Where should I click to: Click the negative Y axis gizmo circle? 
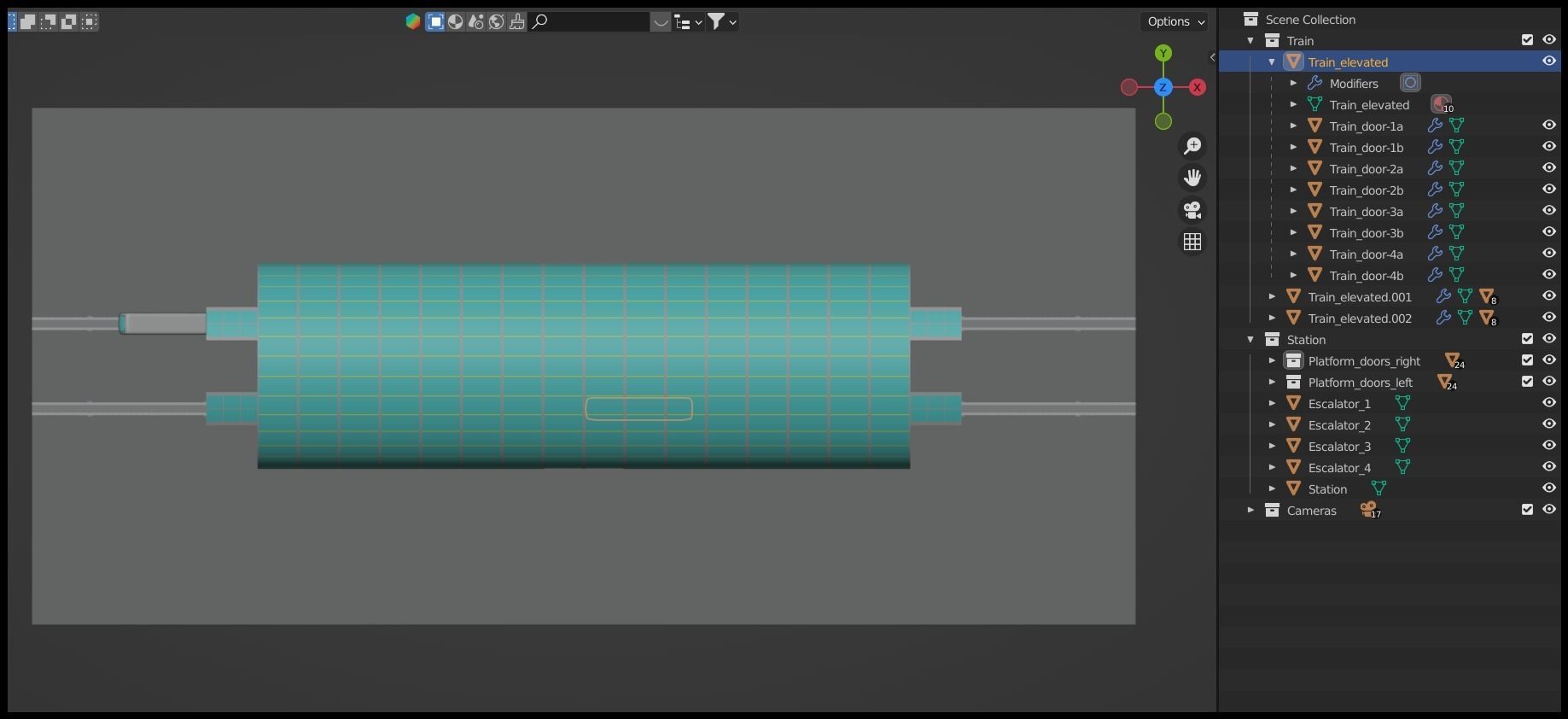[x=1163, y=121]
